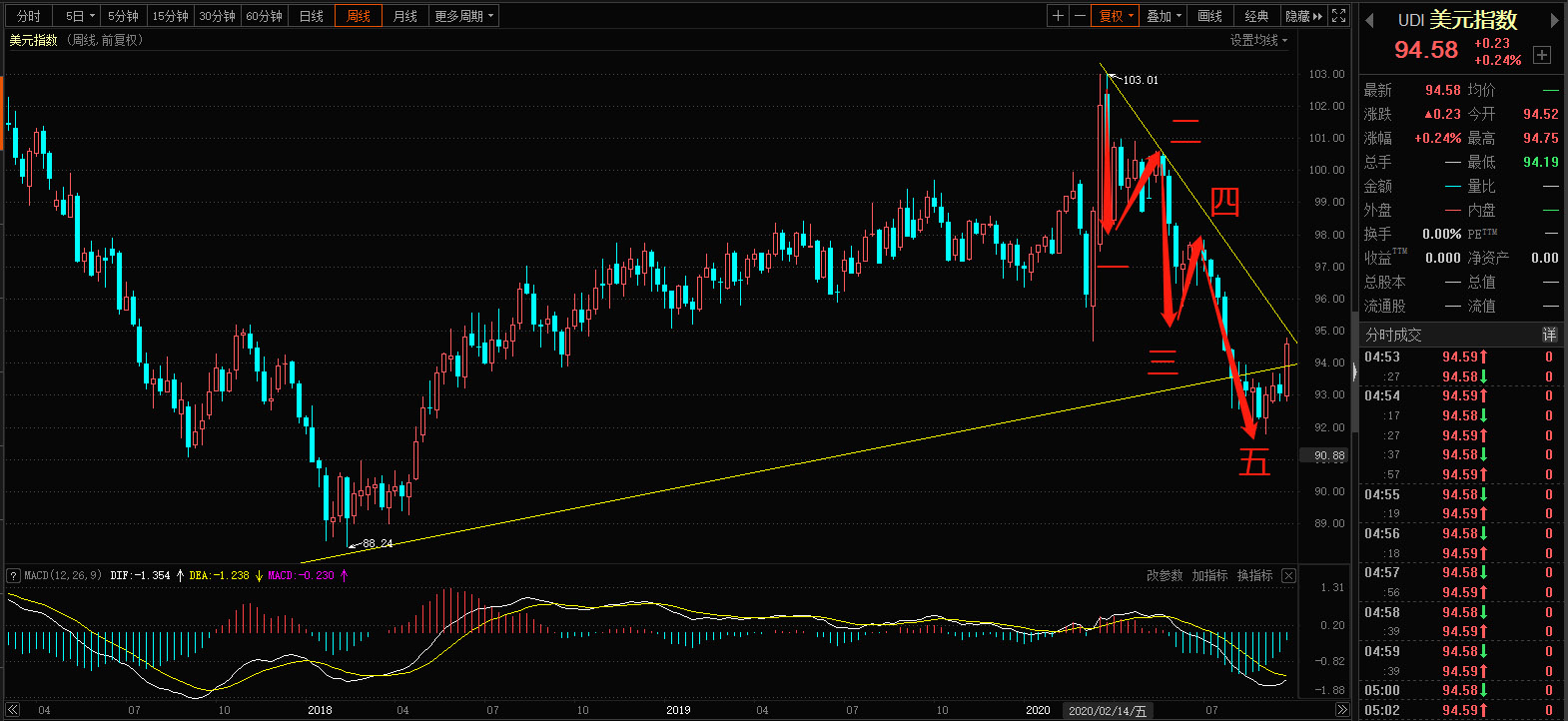This screenshot has width=1568, height=721.
Task: Toggle 画线 drawing mode
Action: [1209, 16]
